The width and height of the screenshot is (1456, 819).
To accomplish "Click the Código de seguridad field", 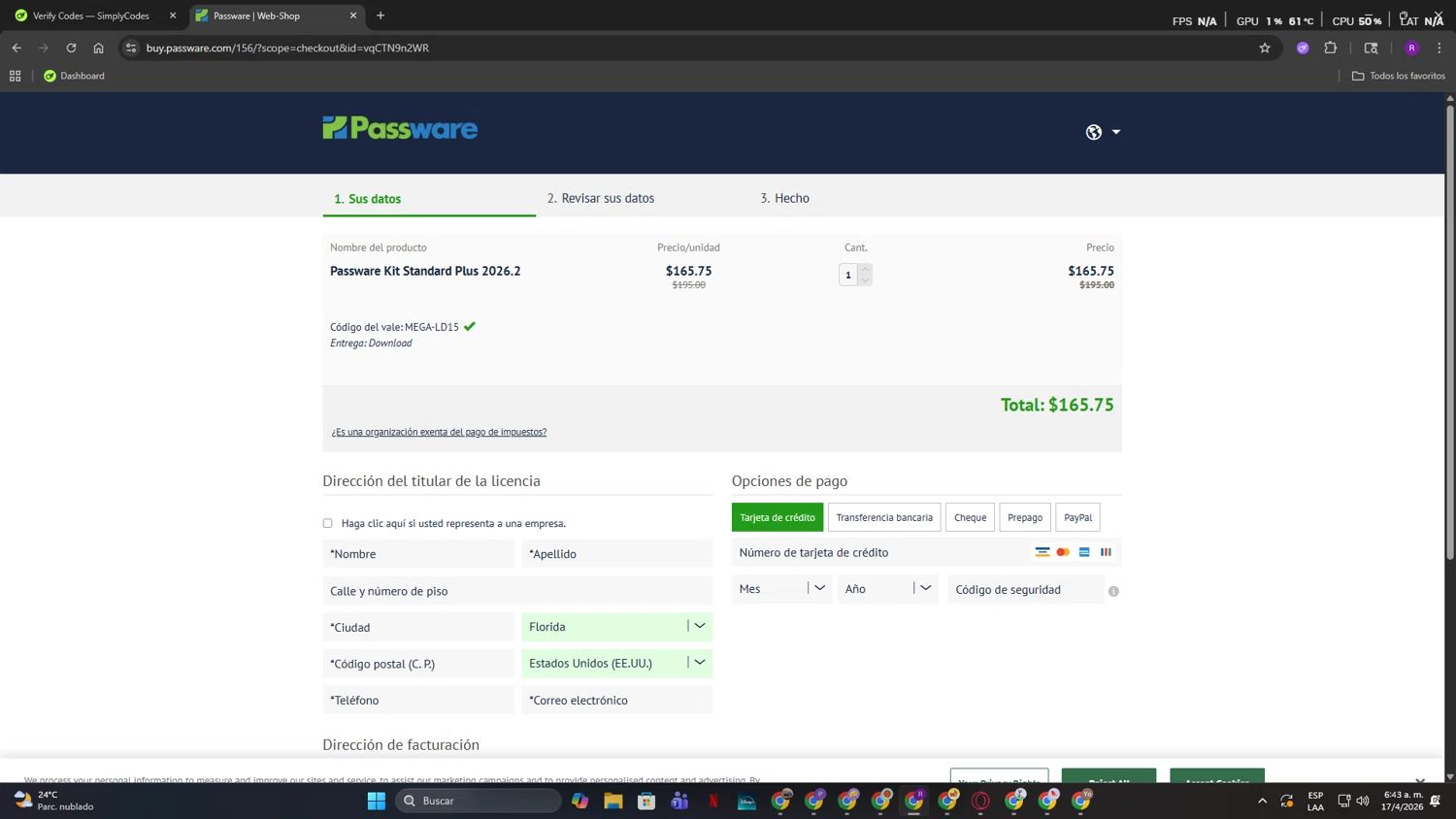I will [1026, 589].
